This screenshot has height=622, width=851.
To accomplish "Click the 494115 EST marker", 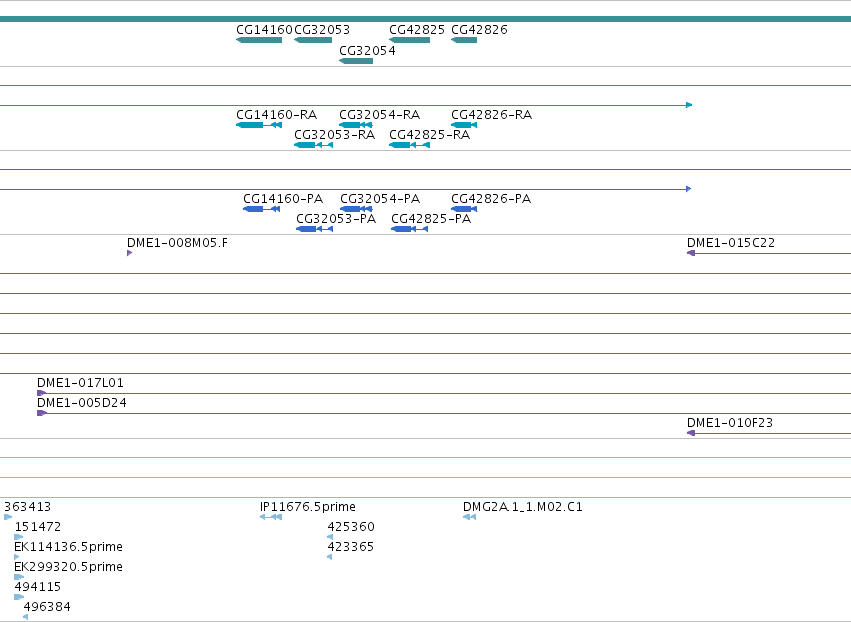I will pyautogui.click(x=19, y=598).
